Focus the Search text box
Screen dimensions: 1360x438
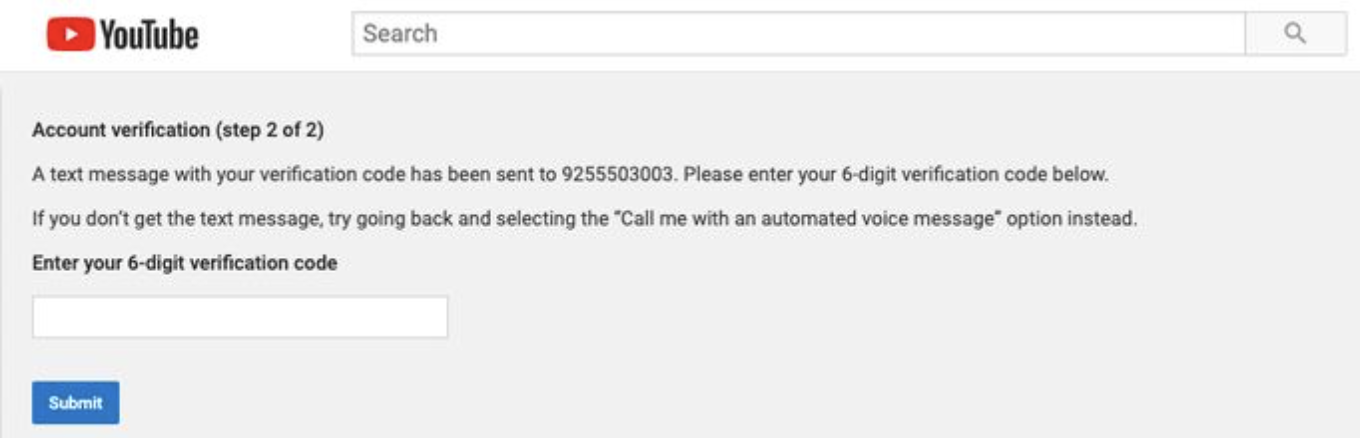click(x=800, y=34)
